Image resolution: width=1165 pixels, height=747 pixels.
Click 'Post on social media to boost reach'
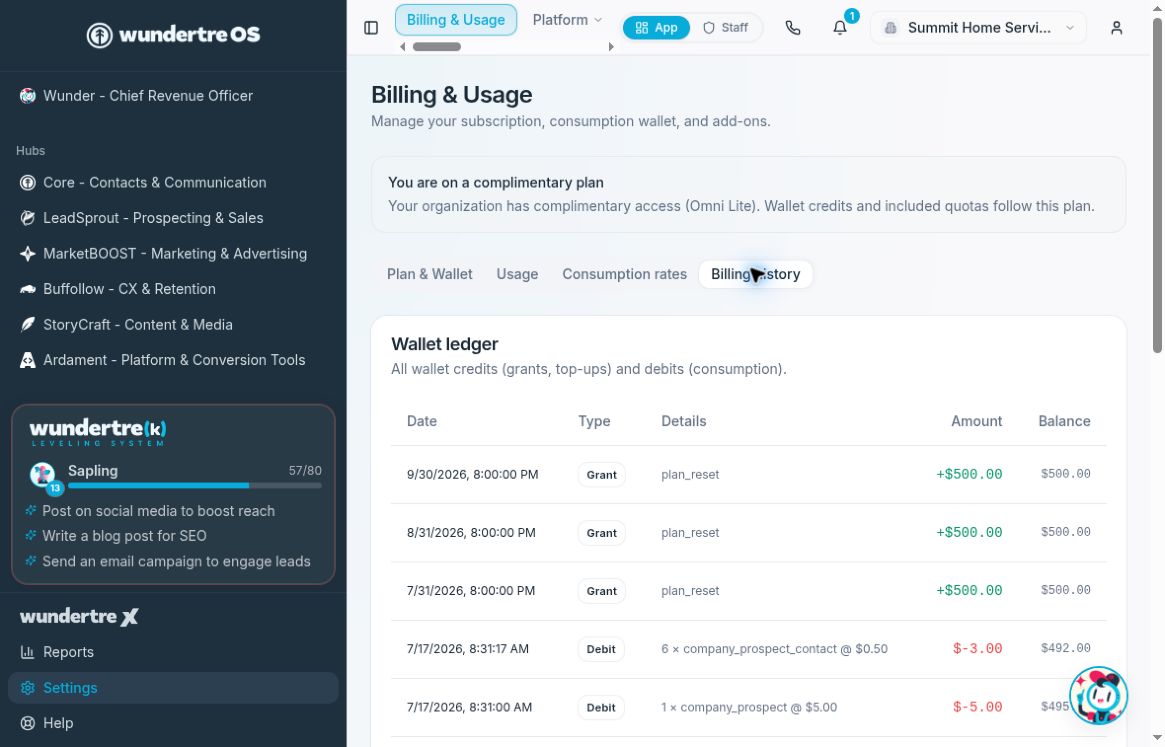click(158, 511)
